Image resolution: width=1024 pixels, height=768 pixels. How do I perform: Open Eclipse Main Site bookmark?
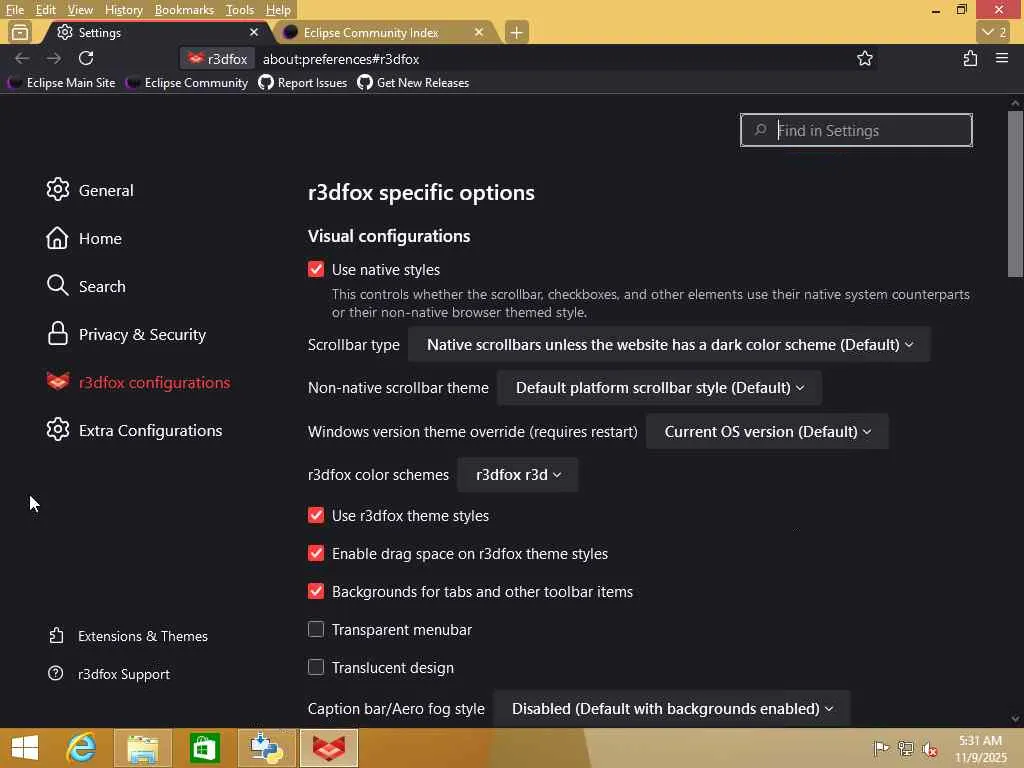pyautogui.click(x=62, y=82)
